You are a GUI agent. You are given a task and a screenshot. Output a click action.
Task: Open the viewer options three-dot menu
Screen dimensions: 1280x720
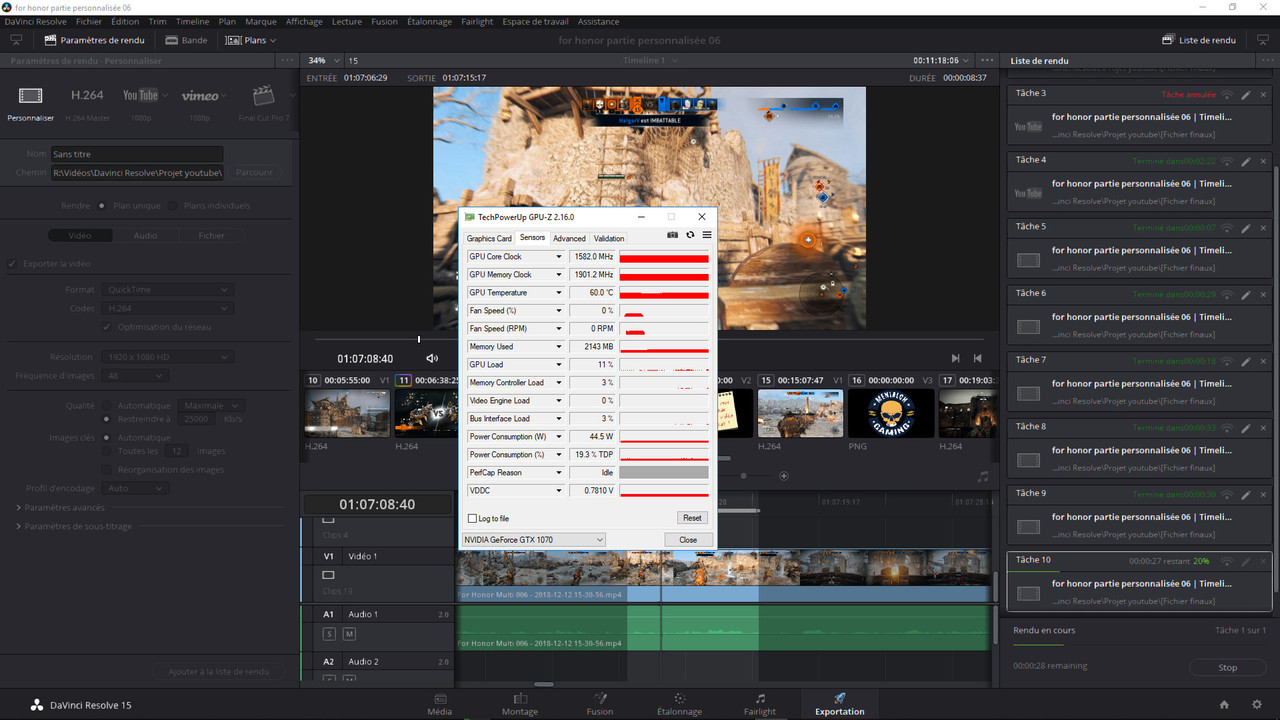coord(987,60)
